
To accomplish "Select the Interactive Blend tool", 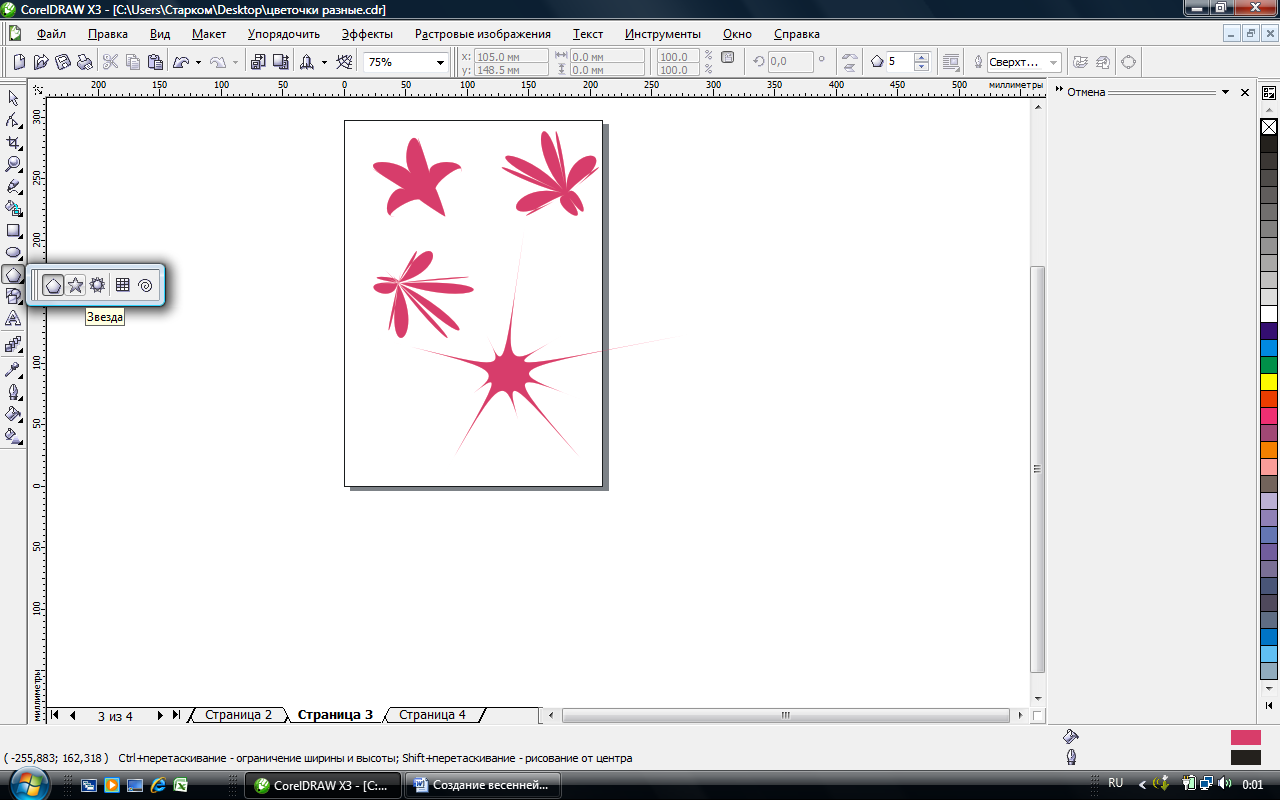I will (13, 344).
